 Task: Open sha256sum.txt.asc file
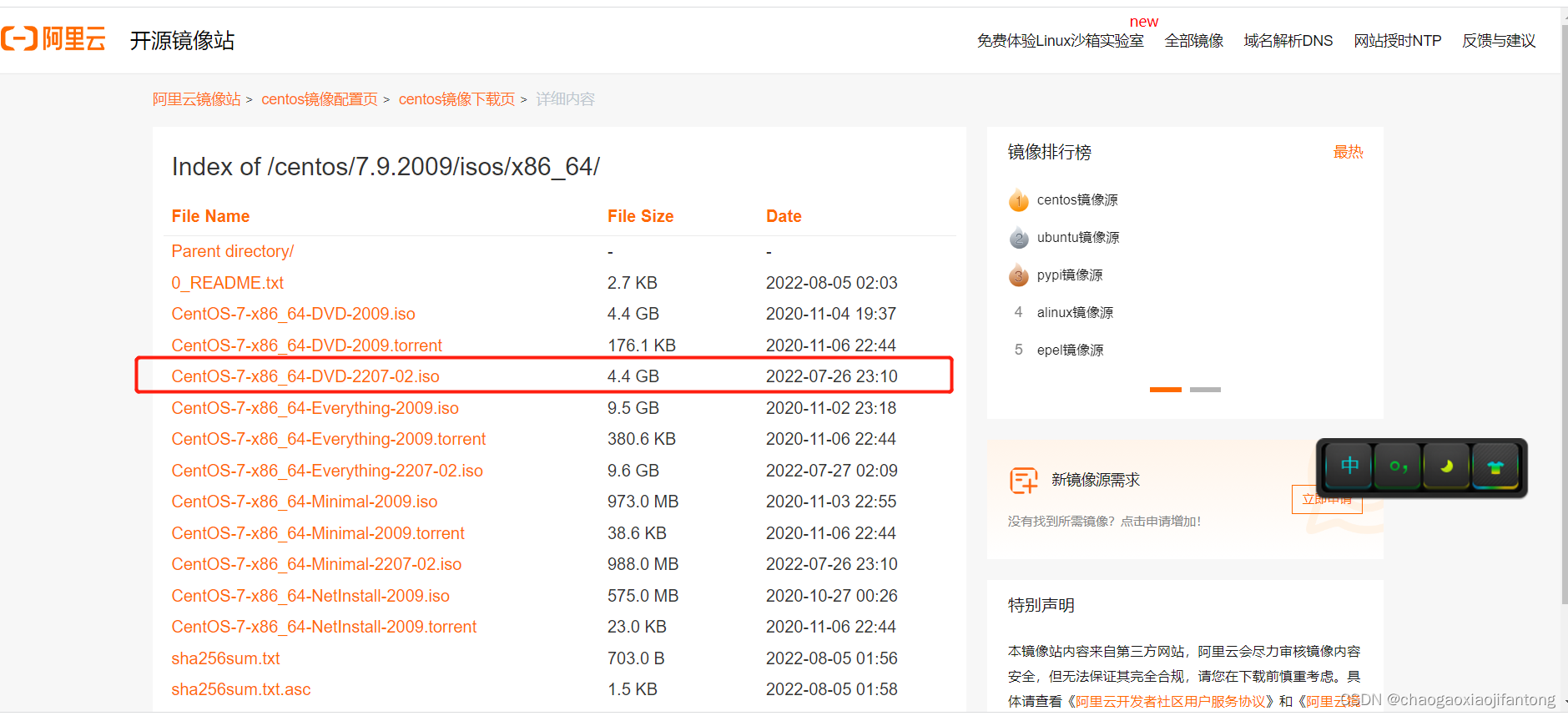(241, 689)
